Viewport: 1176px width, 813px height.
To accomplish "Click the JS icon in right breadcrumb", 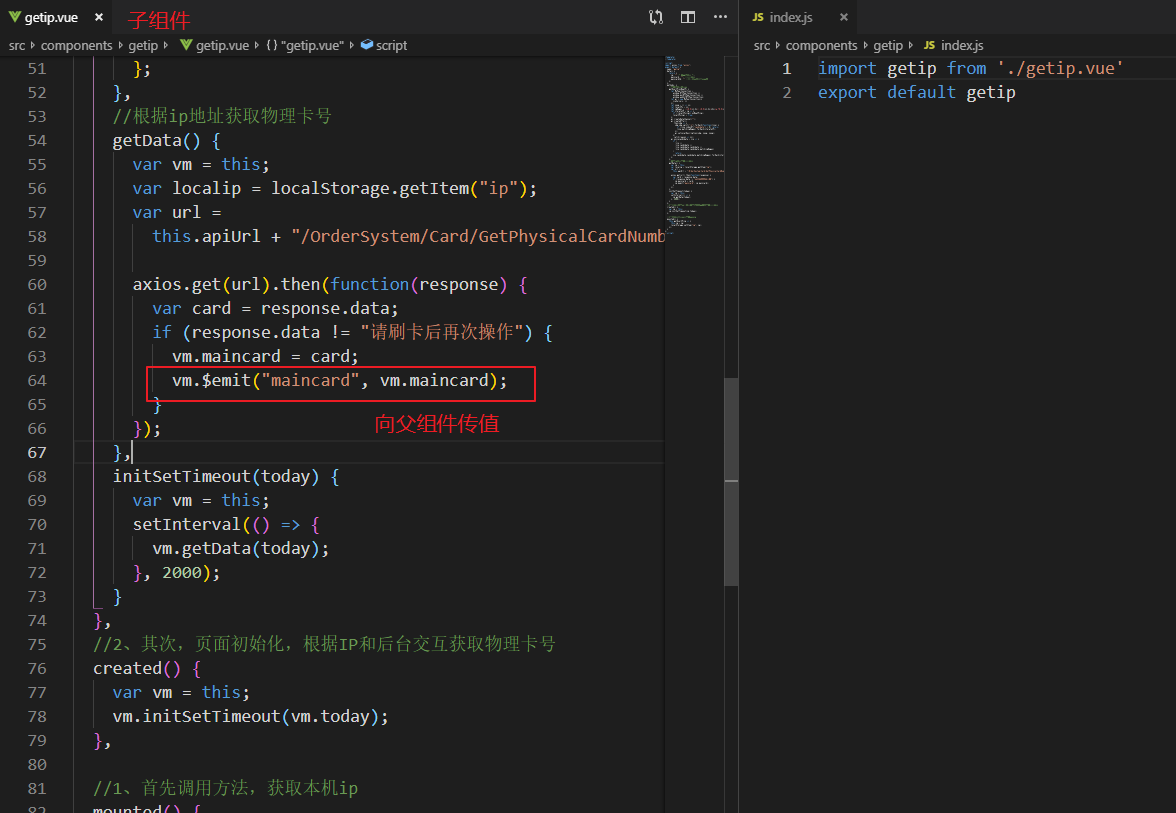I will pyautogui.click(x=929, y=45).
